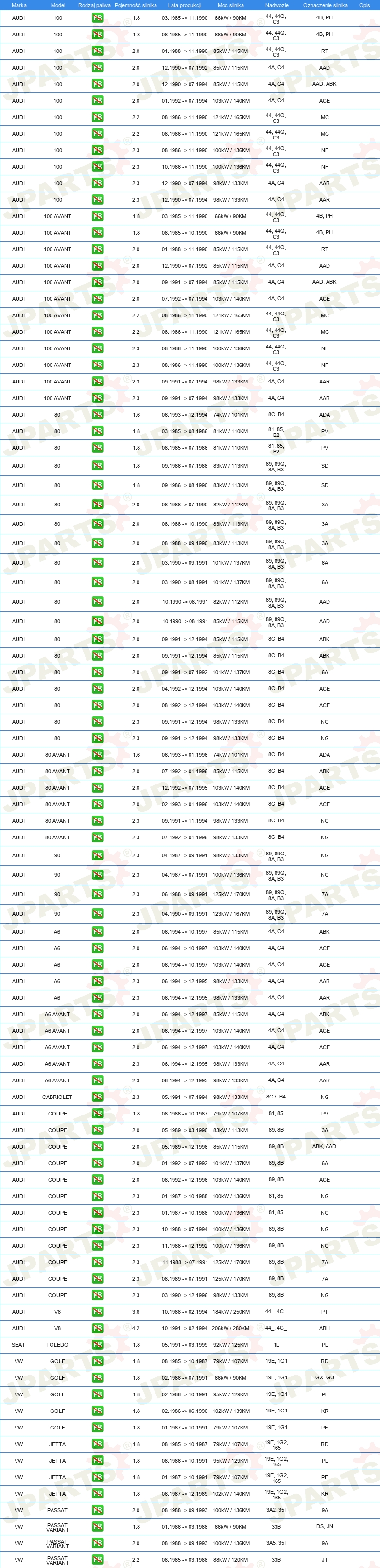Click the Marka column header
380x1568 pixels.
tap(19, 5)
